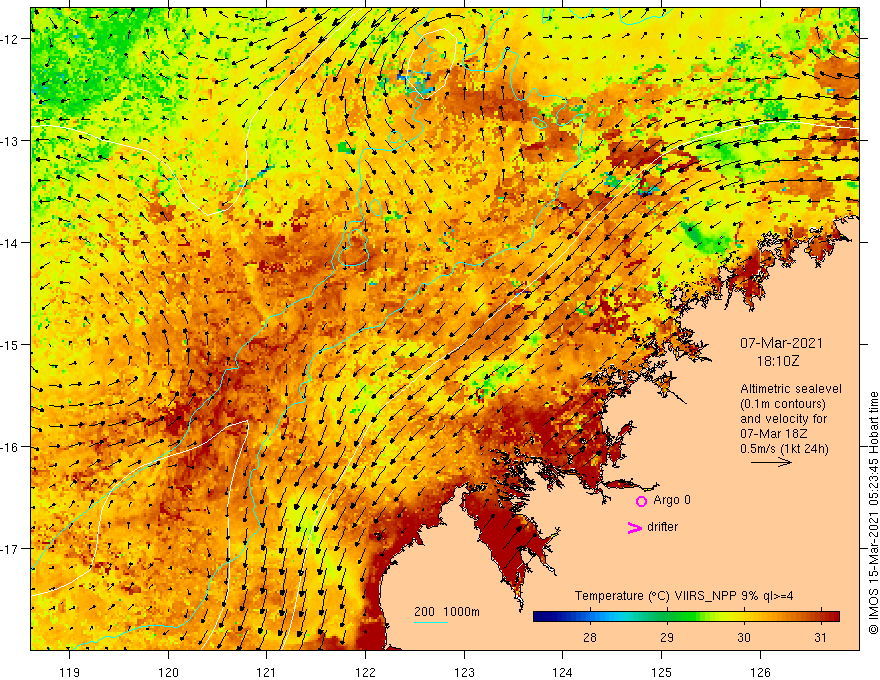
Task: Click the magenta drifter arrowhead legend marker
Action: (x=635, y=527)
